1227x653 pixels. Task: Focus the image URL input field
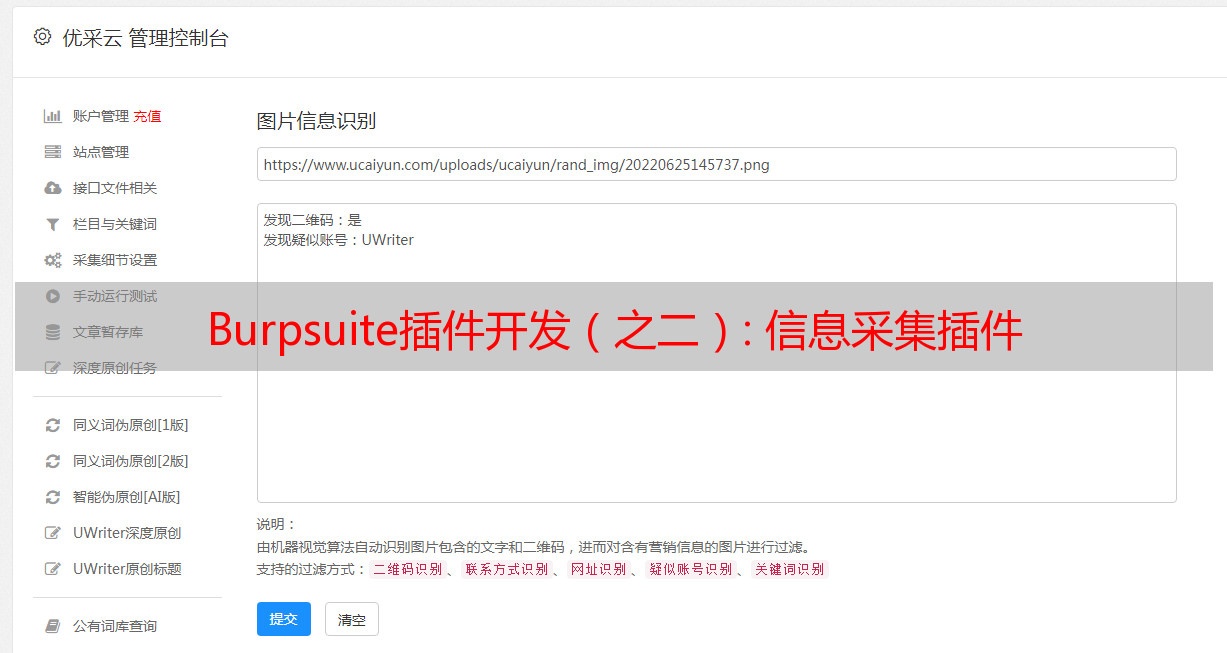[x=716, y=164]
